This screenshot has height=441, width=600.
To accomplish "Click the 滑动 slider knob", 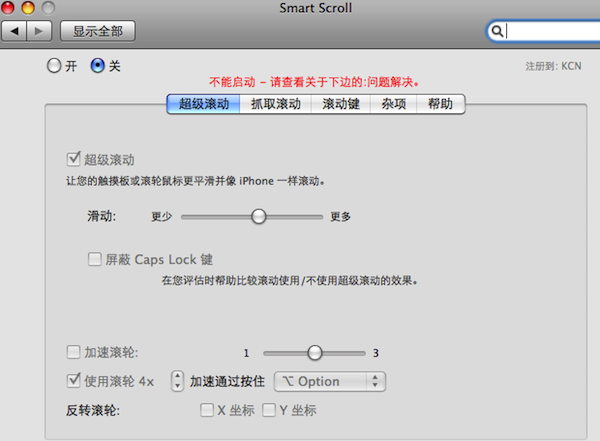I will pyautogui.click(x=259, y=217).
